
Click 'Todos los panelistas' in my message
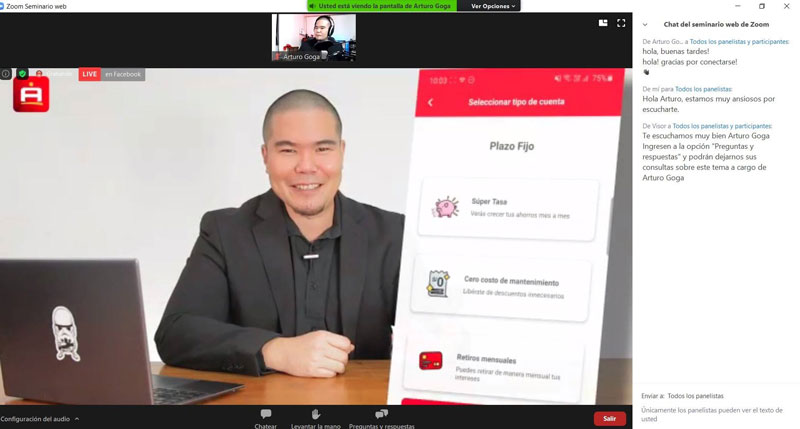click(x=704, y=89)
